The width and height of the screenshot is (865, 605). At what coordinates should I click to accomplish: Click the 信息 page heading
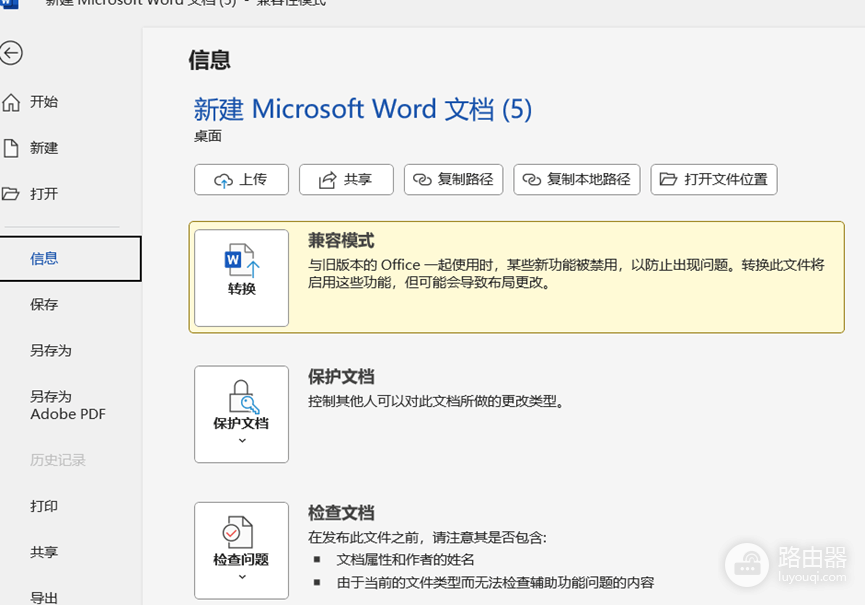tap(209, 60)
